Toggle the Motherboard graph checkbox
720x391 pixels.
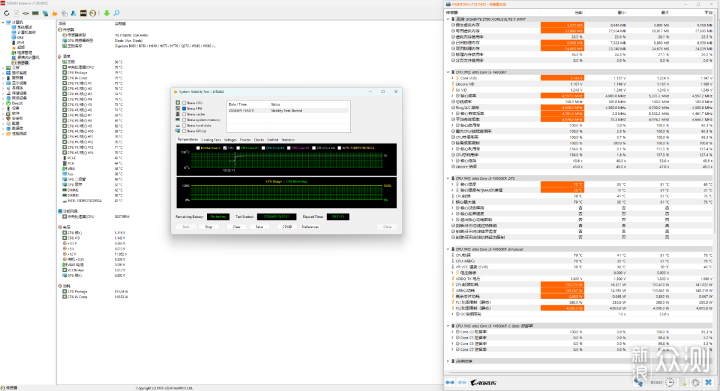point(198,148)
